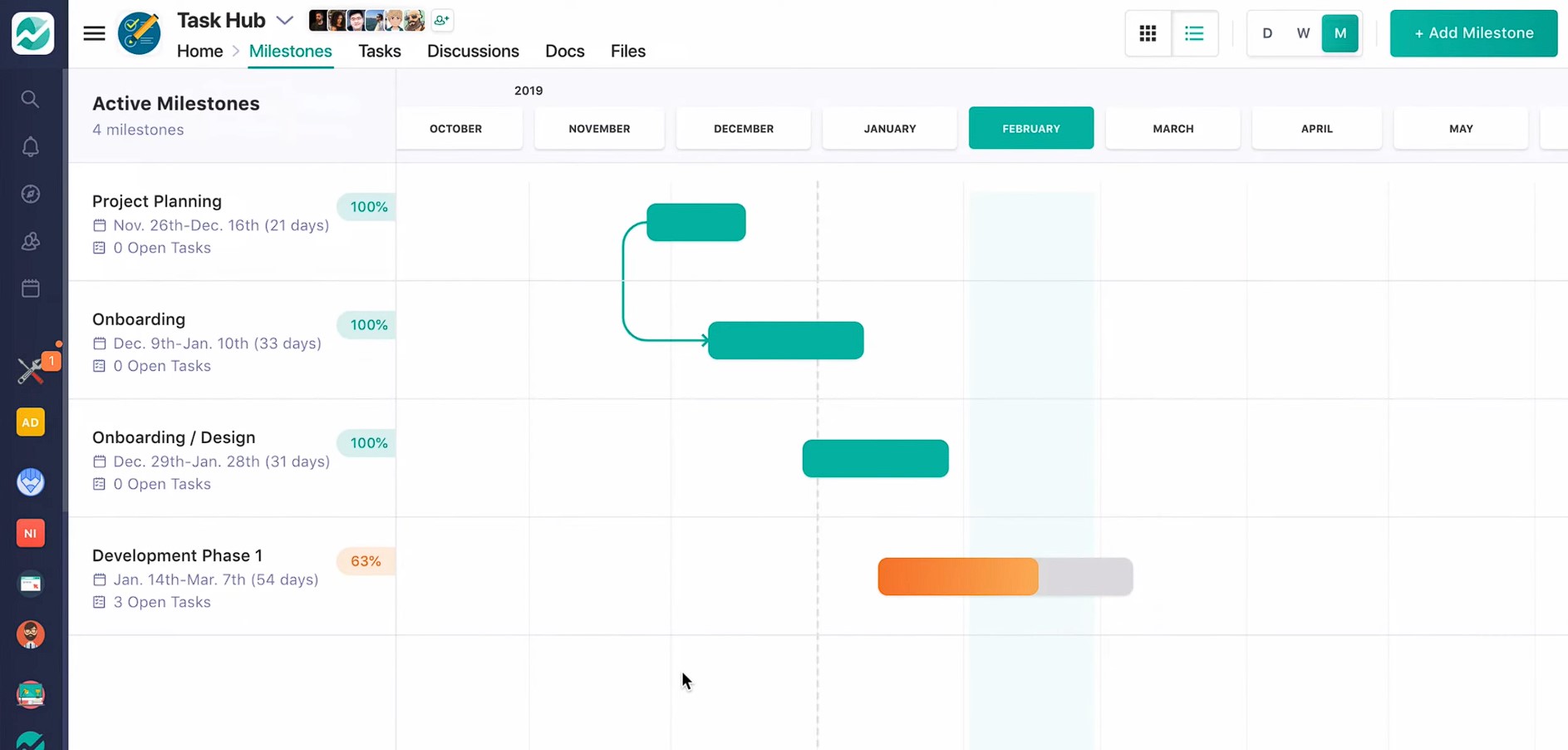Open the bearded man avatar workspace
Viewport: 1568px width, 750px height.
coord(30,634)
